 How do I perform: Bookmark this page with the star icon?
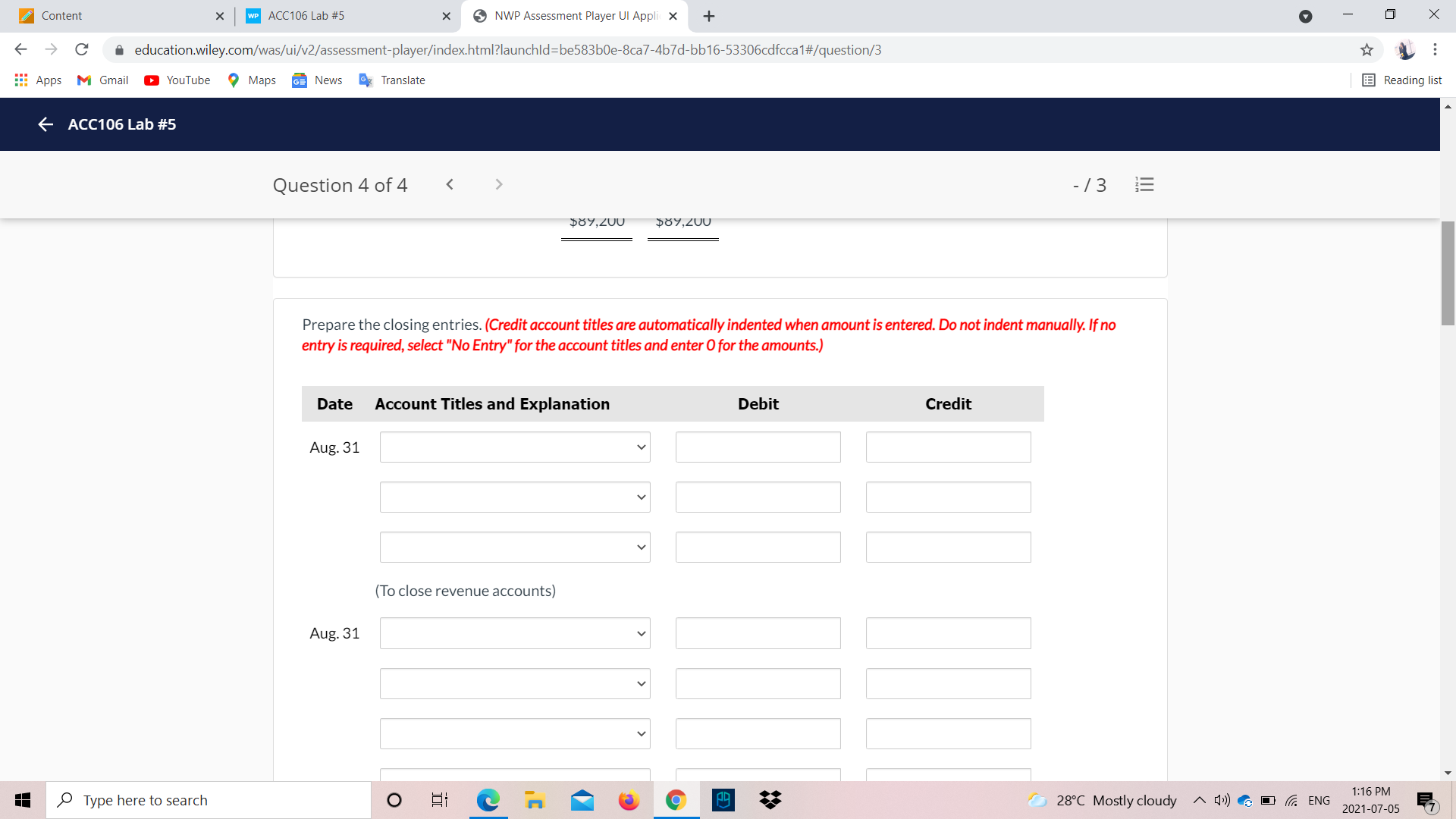[x=1367, y=49]
